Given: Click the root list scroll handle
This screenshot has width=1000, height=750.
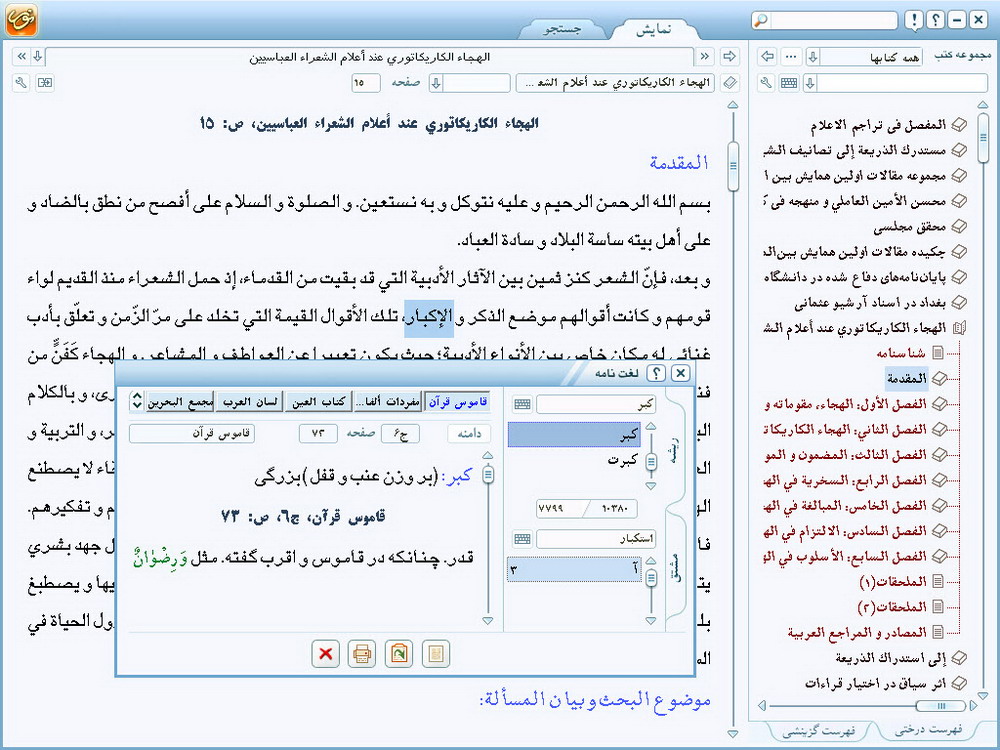Looking at the screenshot, I should click(x=651, y=461).
